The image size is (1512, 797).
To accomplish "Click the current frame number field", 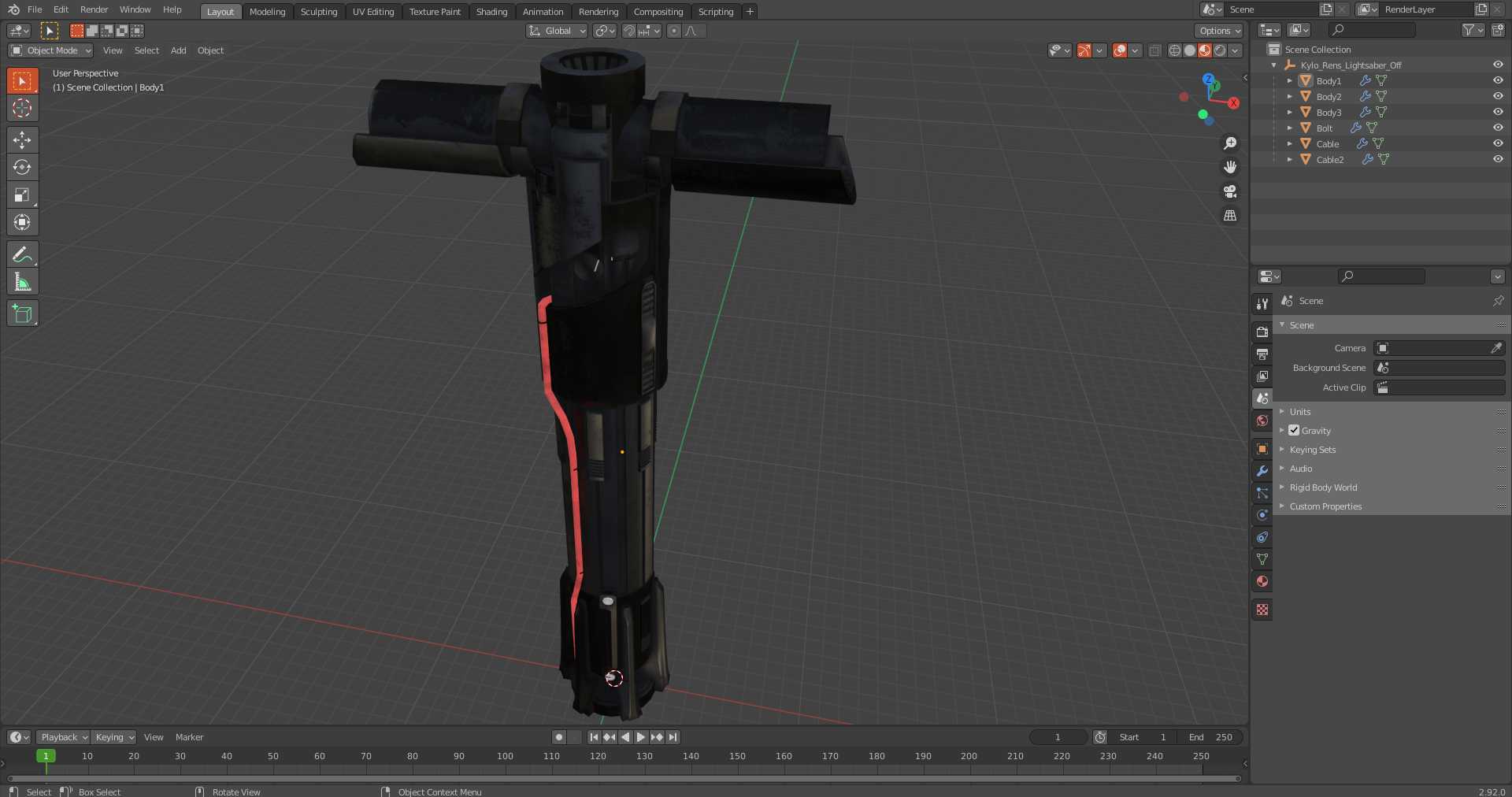I will coord(1058,737).
